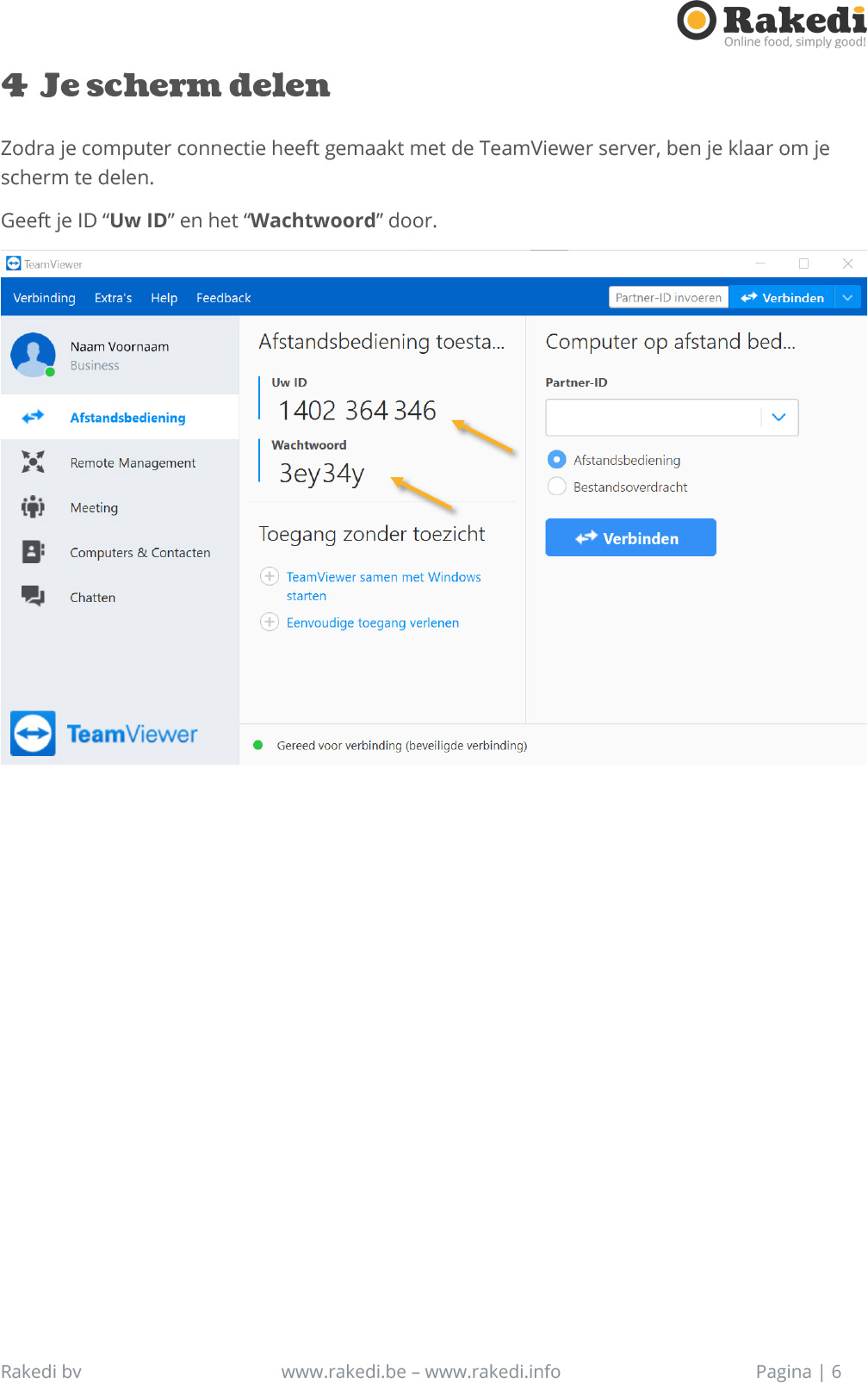Click the plus icon next to TeamViewer samen met Windows

[270, 576]
